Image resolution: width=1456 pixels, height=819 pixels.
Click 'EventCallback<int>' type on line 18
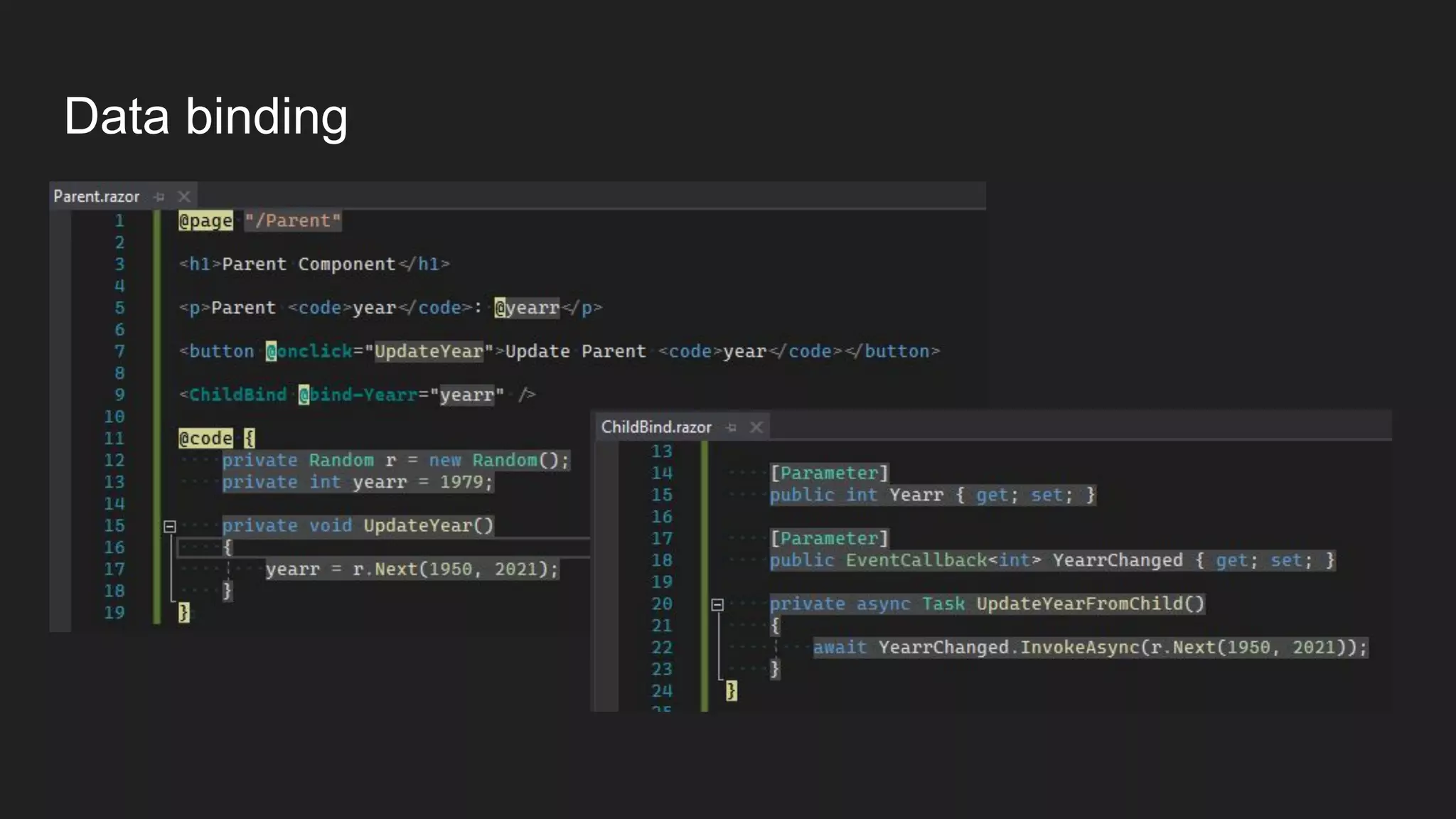(x=943, y=560)
